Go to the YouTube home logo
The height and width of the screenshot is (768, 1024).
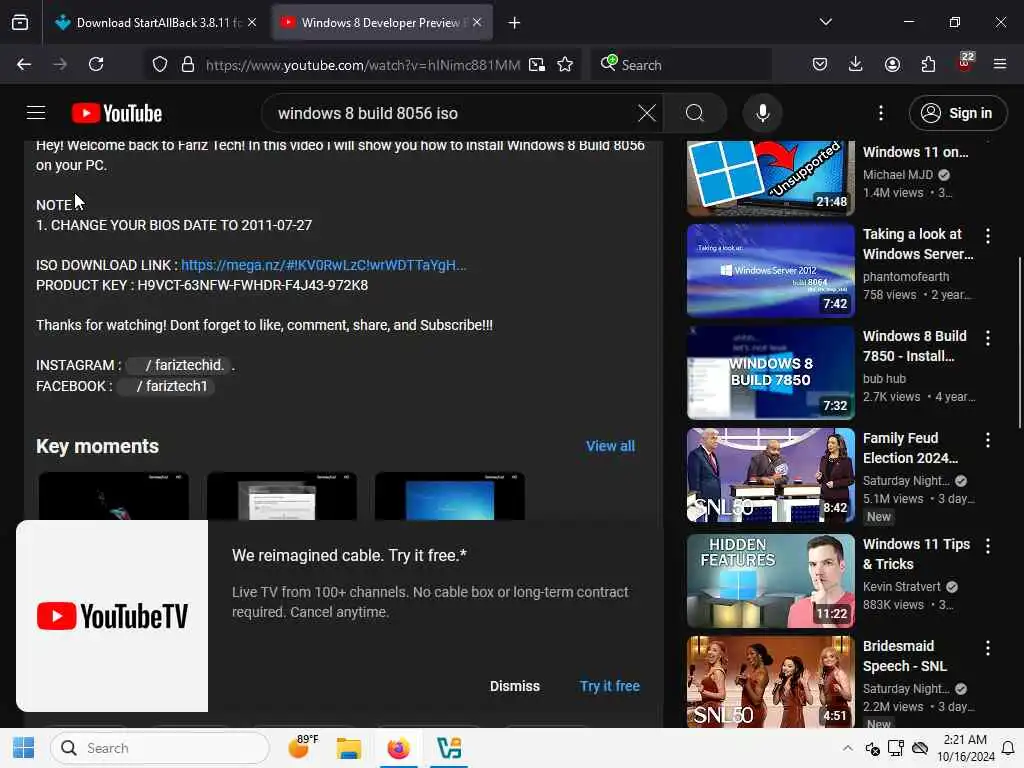[117, 113]
